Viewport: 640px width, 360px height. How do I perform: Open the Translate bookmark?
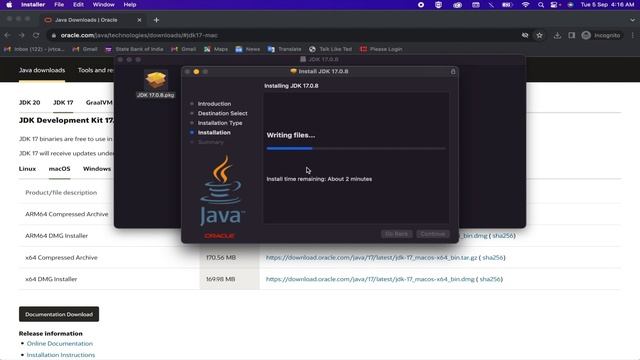click(284, 49)
